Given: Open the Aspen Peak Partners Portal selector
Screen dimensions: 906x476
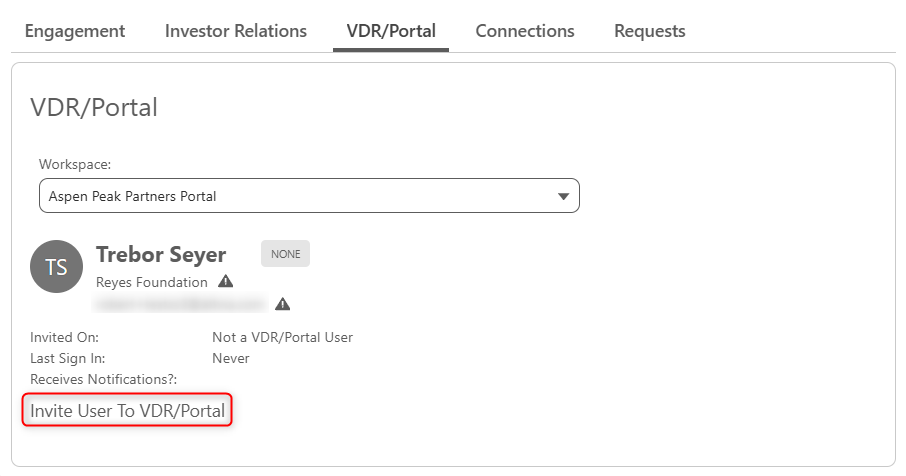Looking at the screenshot, I should pyautogui.click(x=309, y=196).
